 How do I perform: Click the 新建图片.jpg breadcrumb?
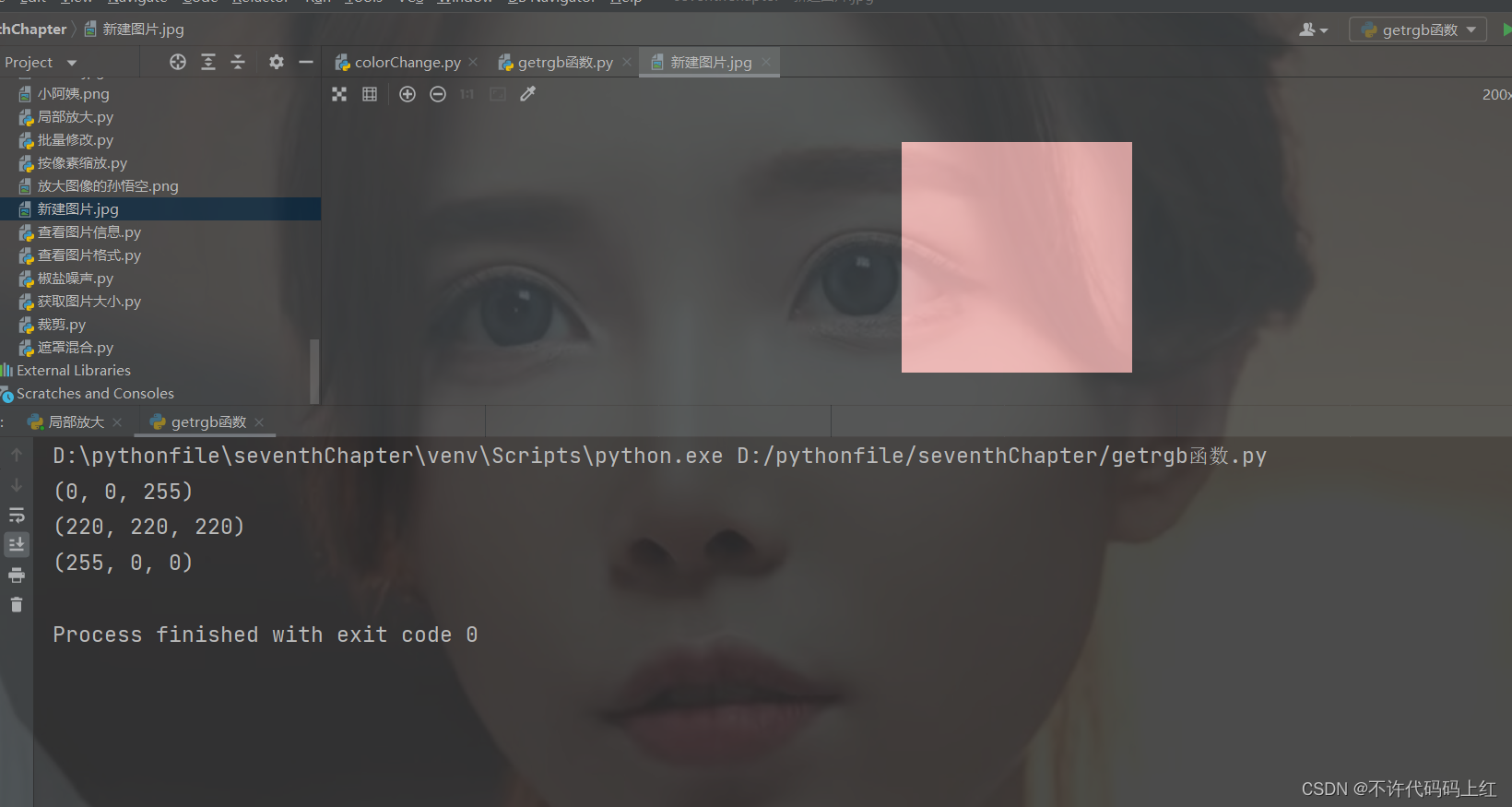click(x=135, y=30)
